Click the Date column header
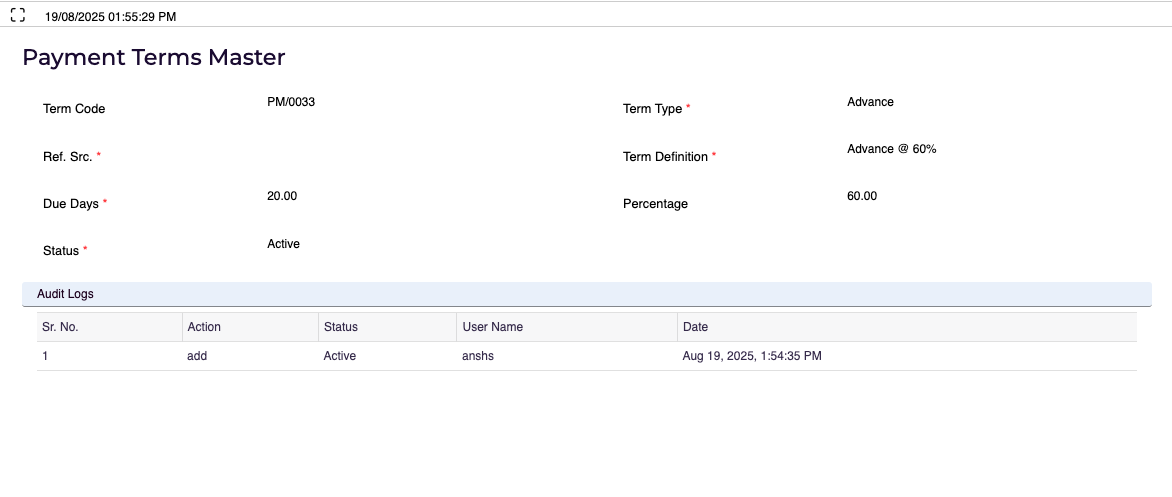This screenshot has height=497, width=1172. pyautogui.click(x=695, y=327)
